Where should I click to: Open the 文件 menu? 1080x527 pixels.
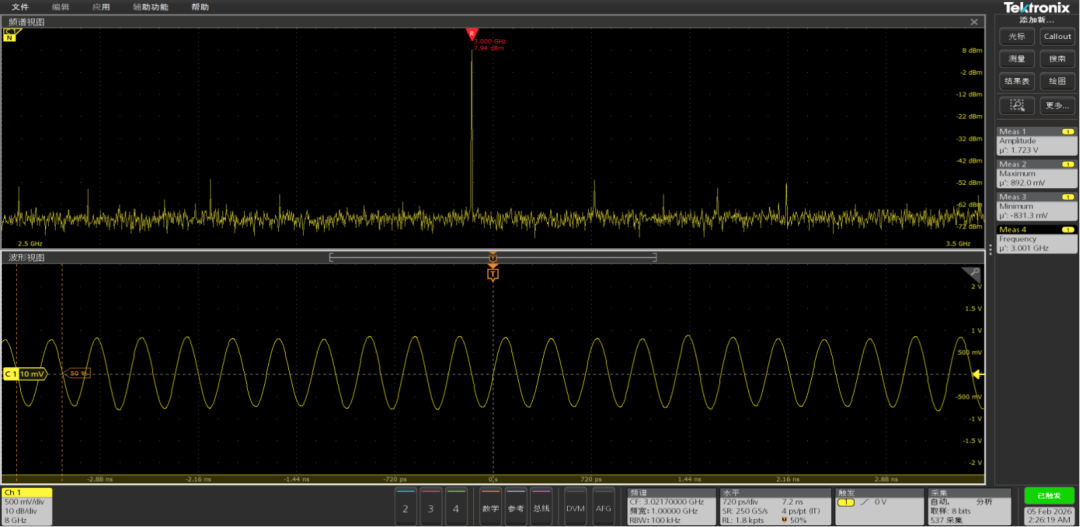point(19,7)
